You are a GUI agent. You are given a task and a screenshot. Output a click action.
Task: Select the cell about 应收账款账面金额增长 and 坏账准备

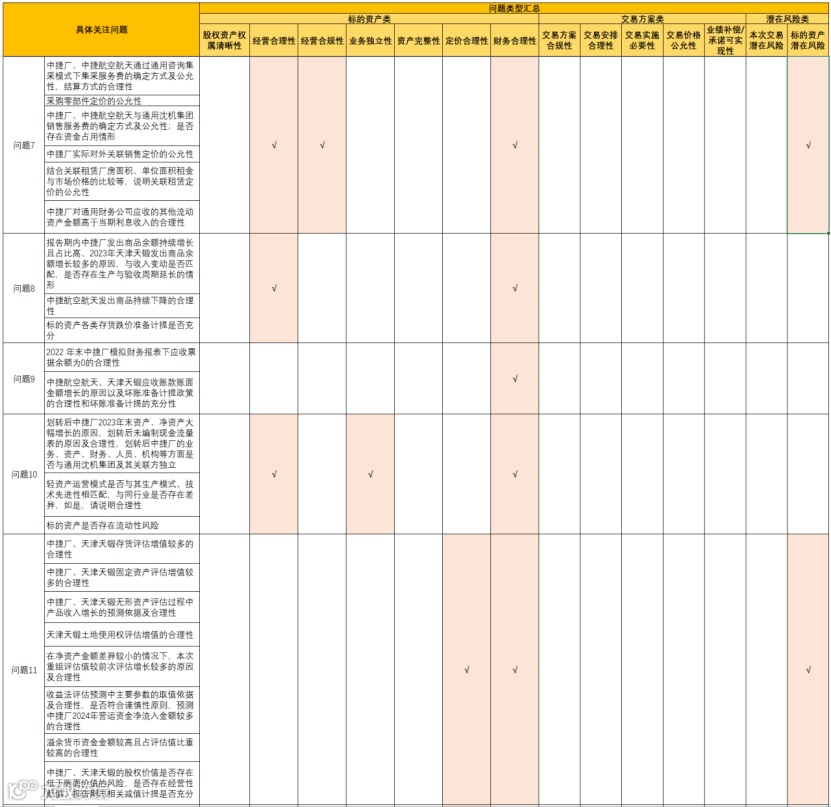point(122,393)
